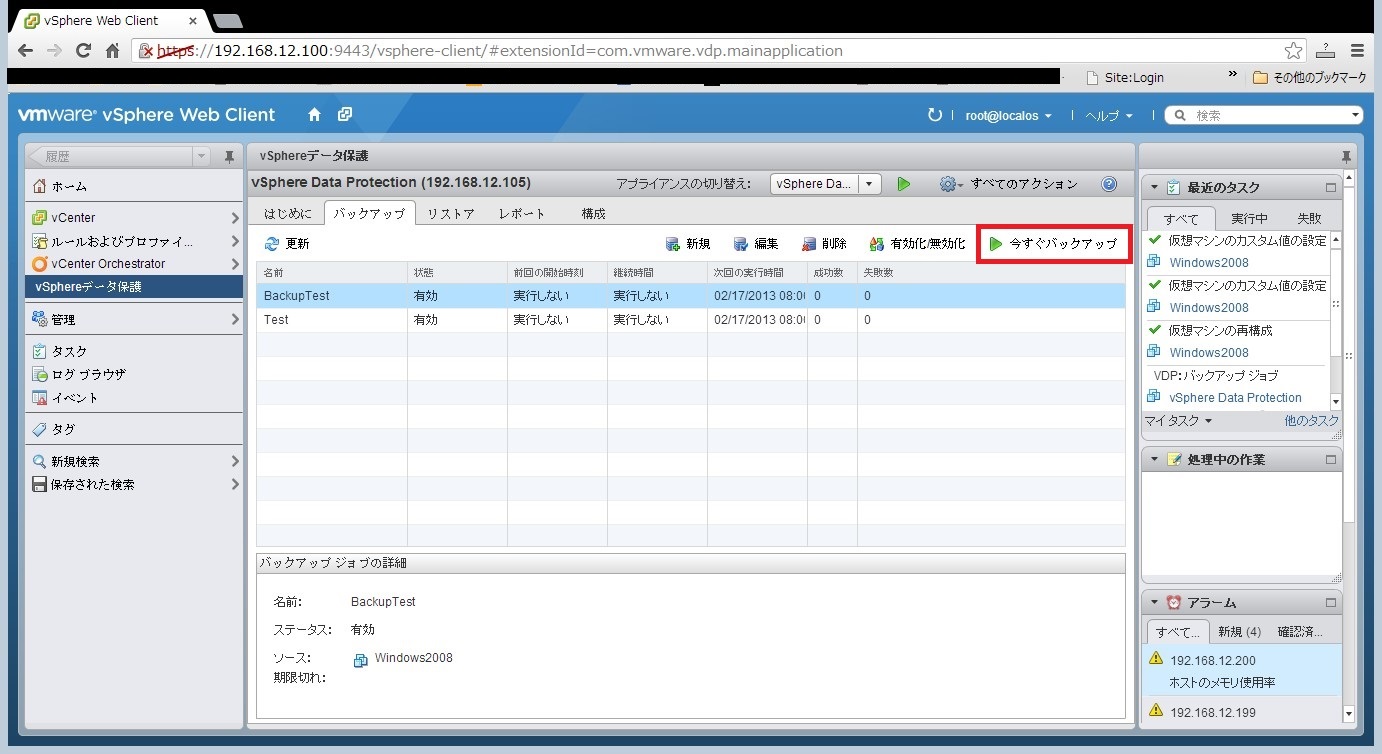Switch to はじめに tab

coord(288,214)
